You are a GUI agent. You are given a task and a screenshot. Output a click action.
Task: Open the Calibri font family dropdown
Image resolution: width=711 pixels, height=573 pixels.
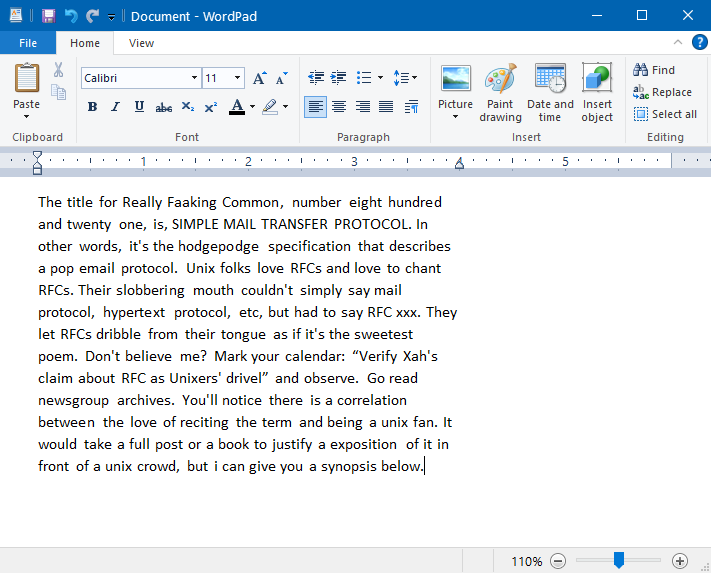coord(194,78)
